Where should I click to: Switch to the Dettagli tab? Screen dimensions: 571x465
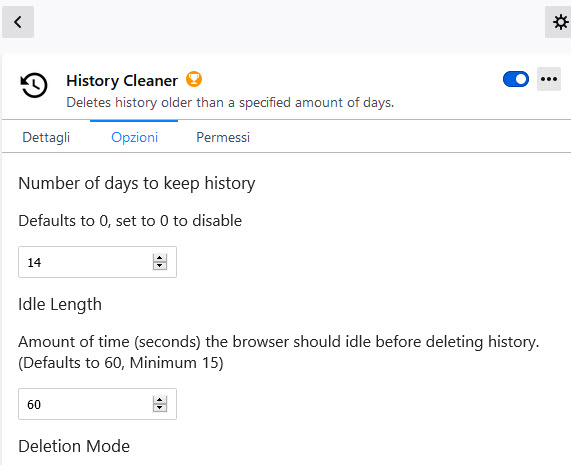[46, 137]
